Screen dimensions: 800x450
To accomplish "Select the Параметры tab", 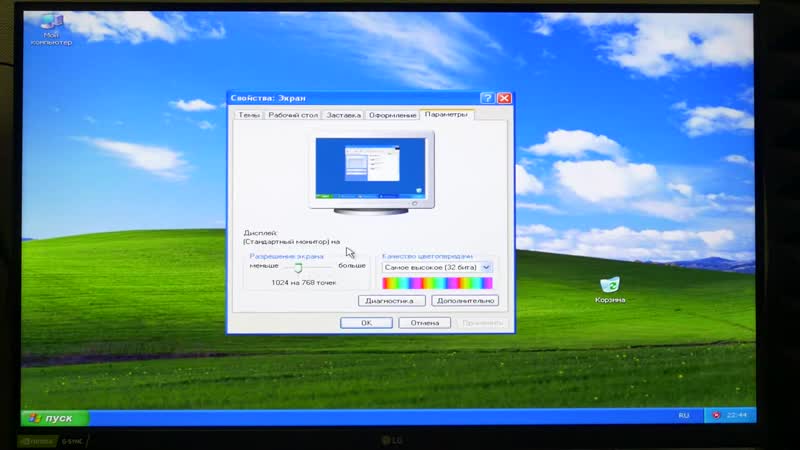I will coord(446,114).
